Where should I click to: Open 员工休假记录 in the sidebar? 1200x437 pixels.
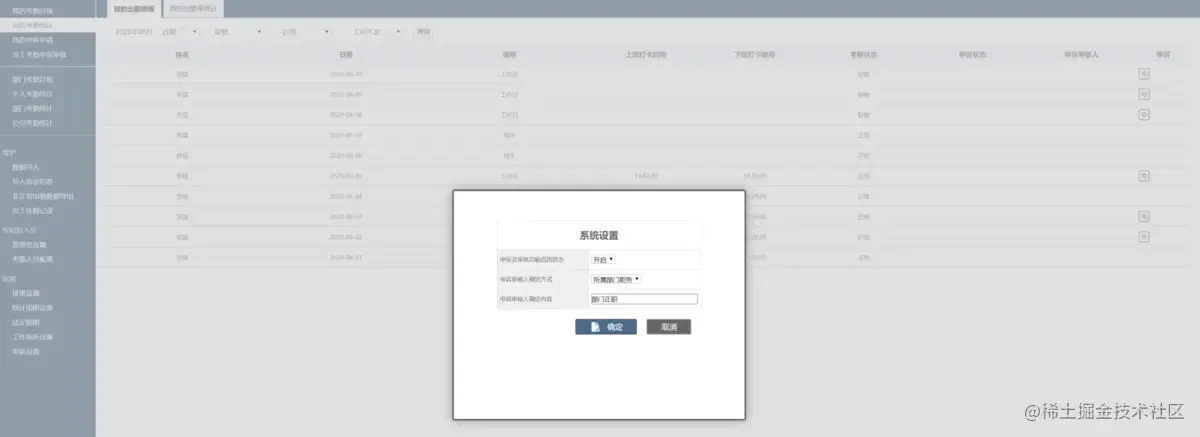pyautogui.click(x=32, y=211)
